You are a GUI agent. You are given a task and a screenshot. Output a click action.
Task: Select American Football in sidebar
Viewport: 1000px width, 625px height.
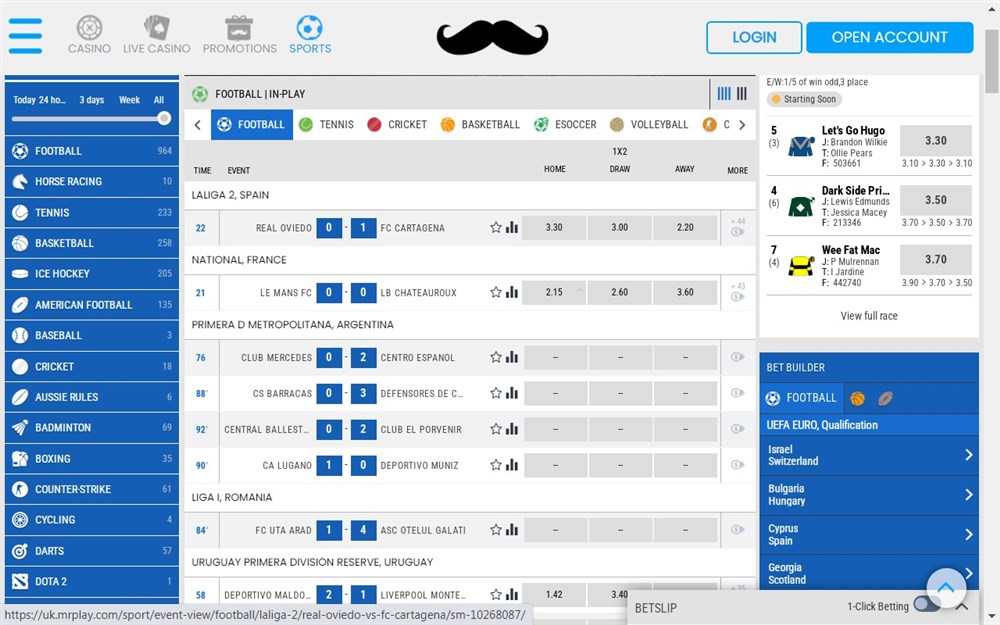click(92, 305)
